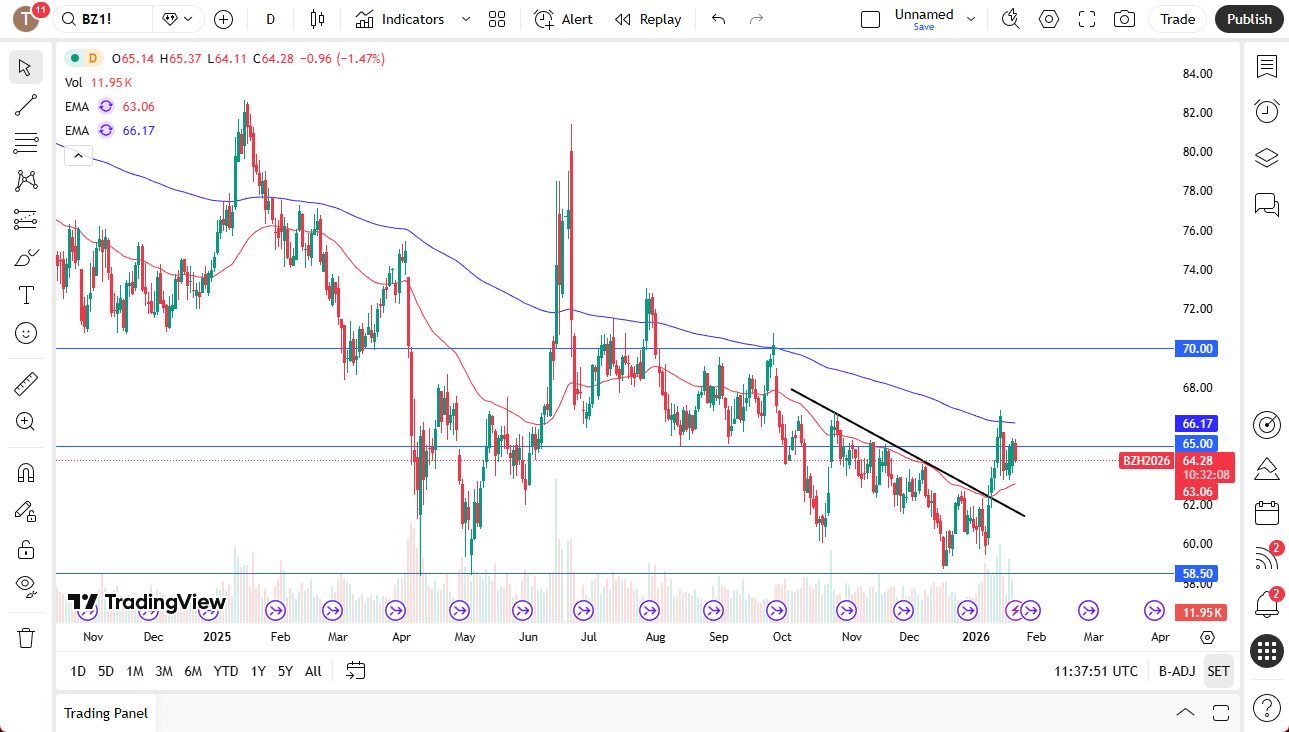1289x732 pixels.
Task: Open the economic calendar panel
Action: pyautogui.click(x=1267, y=513)
